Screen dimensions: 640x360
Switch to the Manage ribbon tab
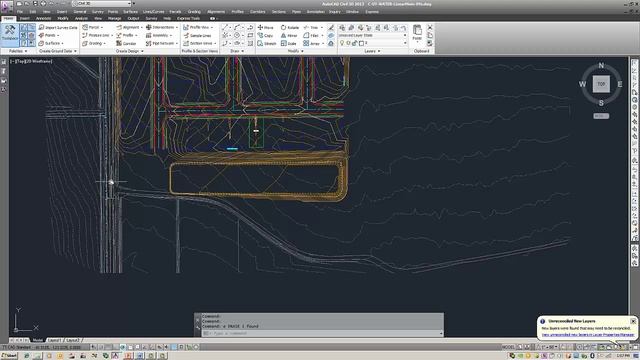(114, 18)
